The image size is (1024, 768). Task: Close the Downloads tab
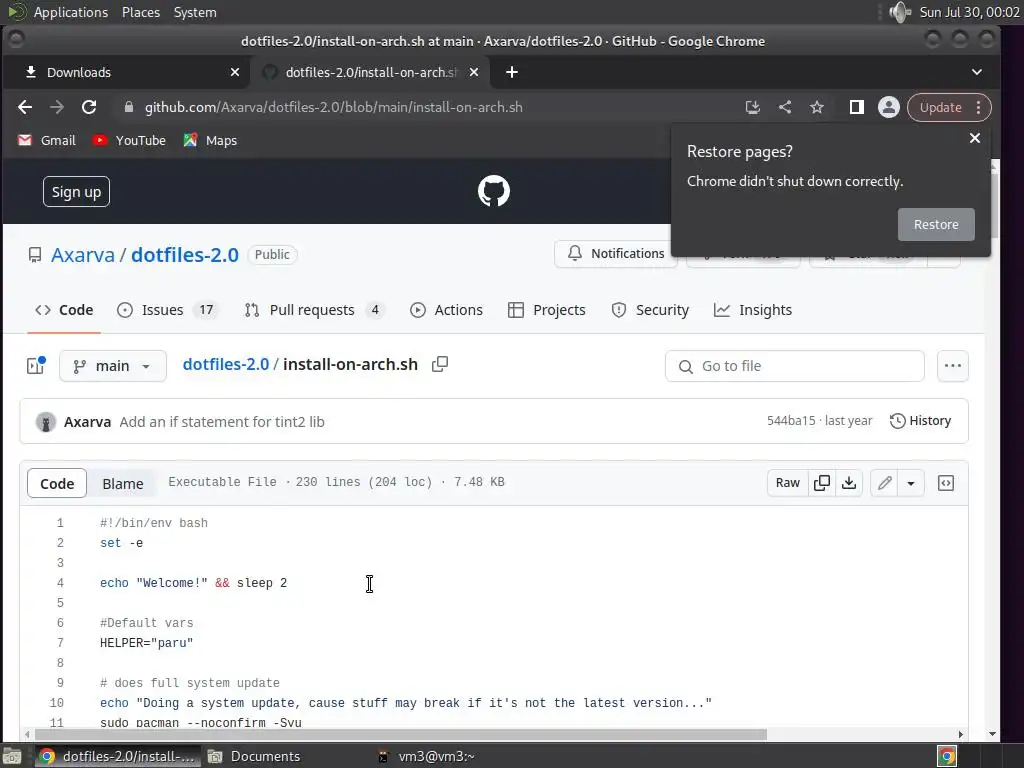click(235, 72)
